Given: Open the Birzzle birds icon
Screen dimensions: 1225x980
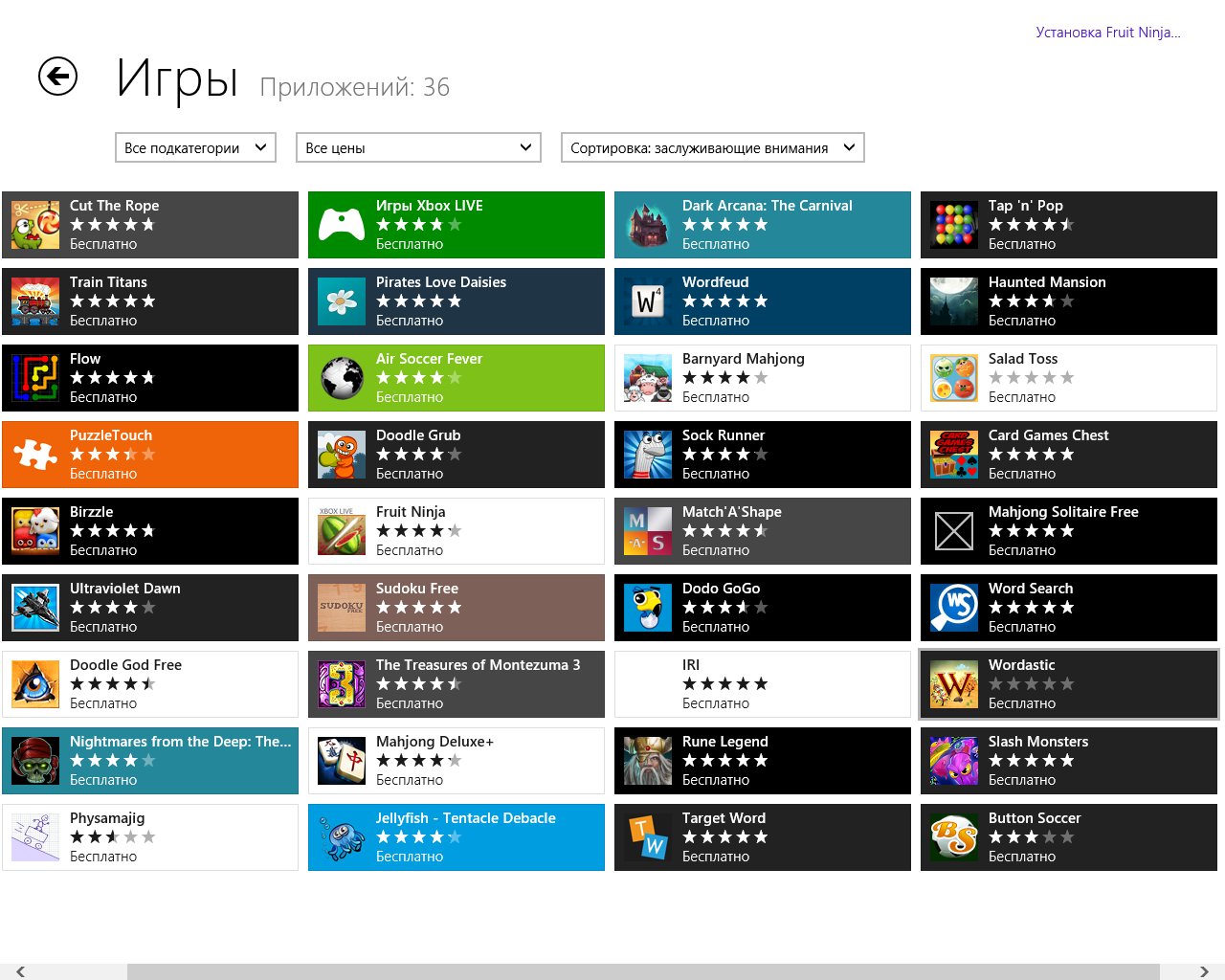Looking at the screenshot, I should pos(35,531).
